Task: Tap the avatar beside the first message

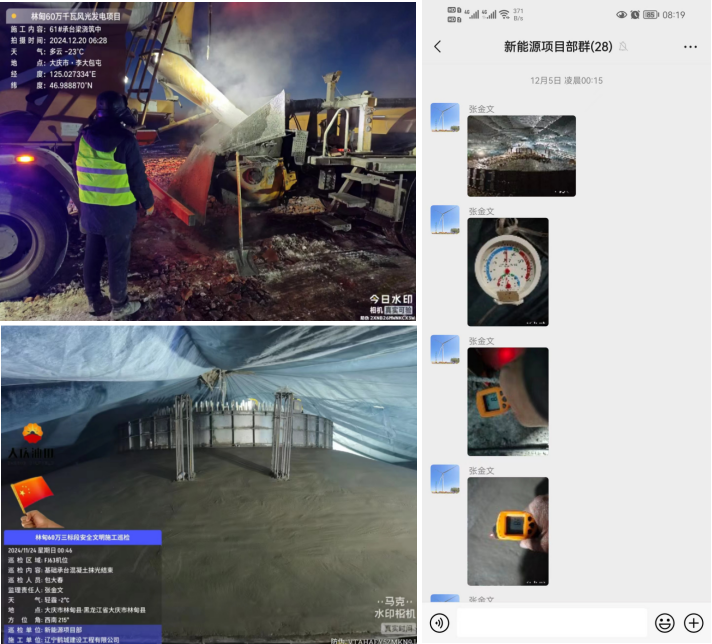Action: [x=445, y=117]
